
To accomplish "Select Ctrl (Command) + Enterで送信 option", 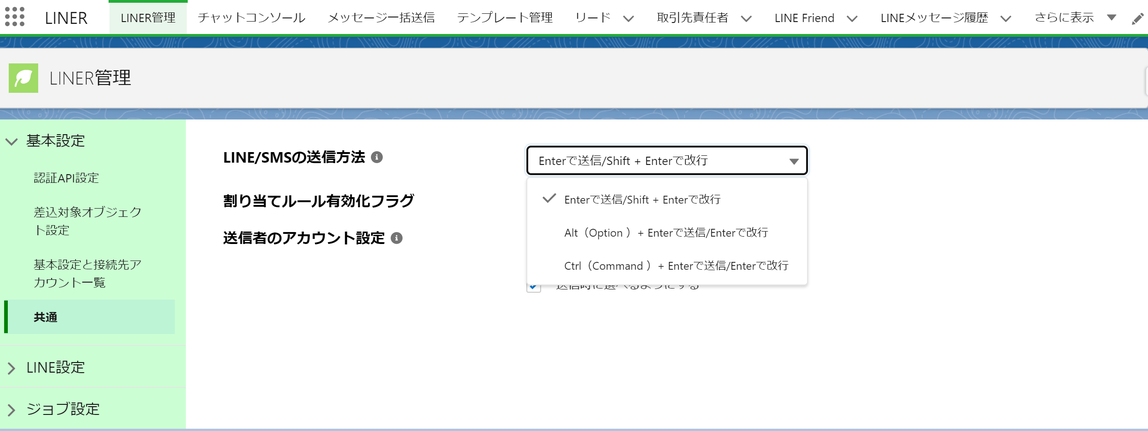I will pos(667,265).
